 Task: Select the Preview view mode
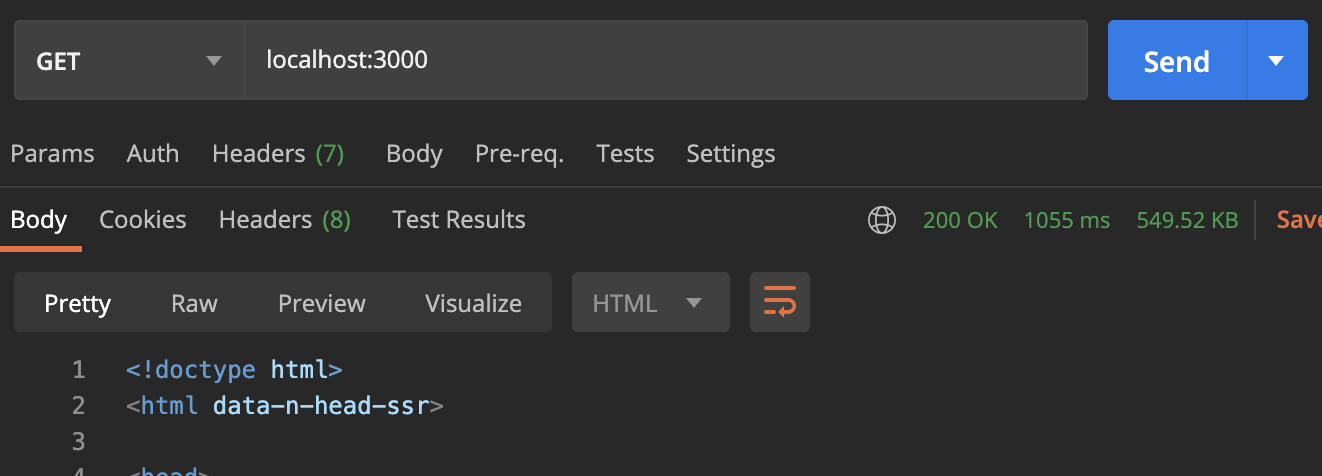[322, 303]
